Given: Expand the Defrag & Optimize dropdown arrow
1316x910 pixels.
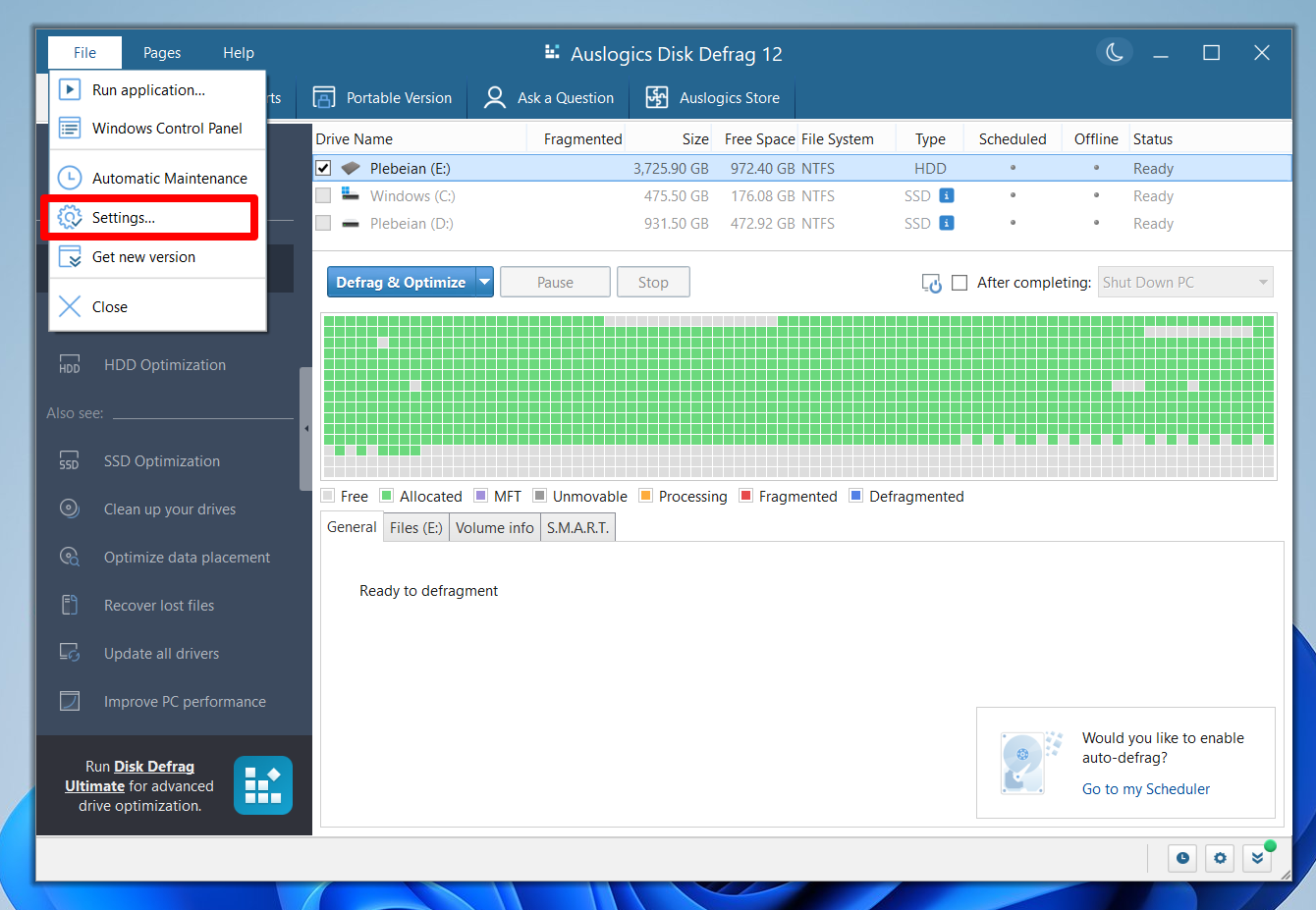Looking at the screenshot, I should [485, 282].
